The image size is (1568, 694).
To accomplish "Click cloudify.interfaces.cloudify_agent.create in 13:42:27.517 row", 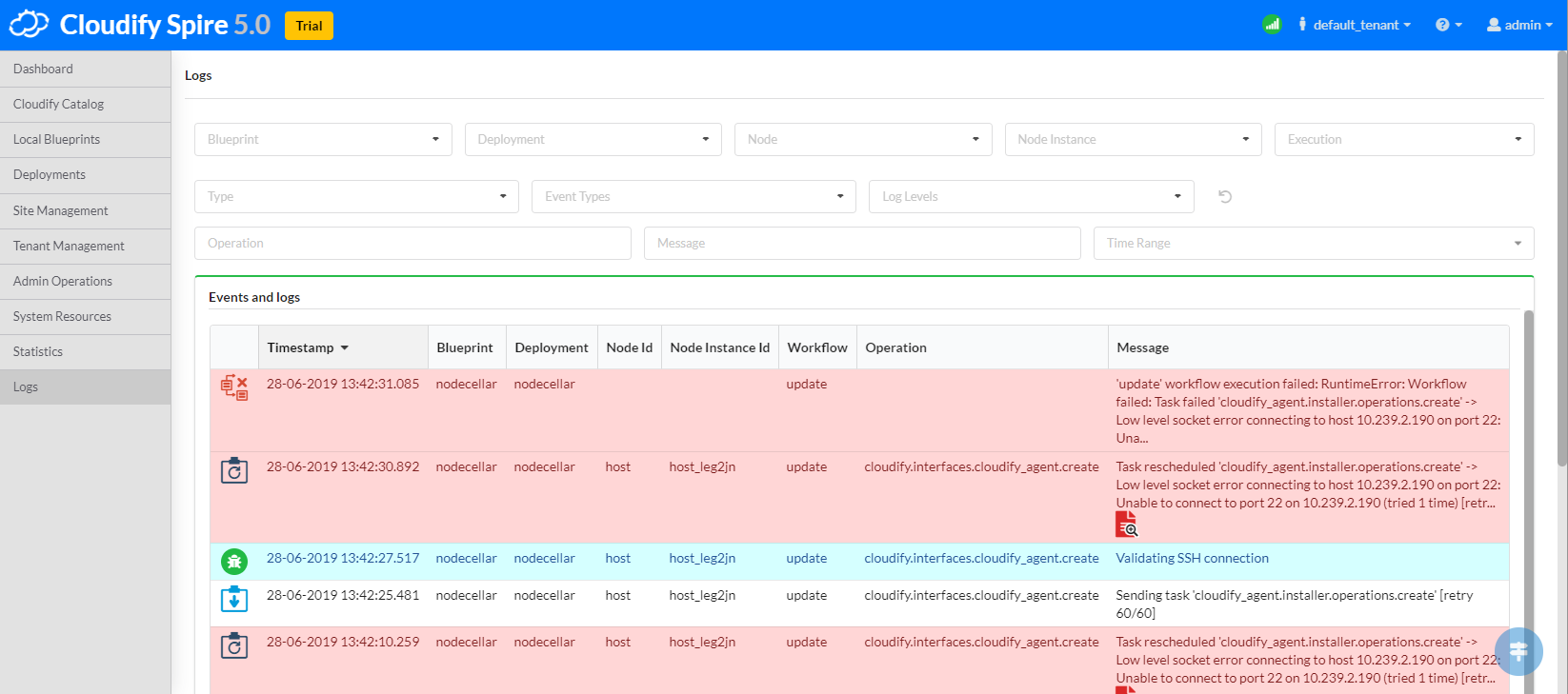I will [x=981, y=558].
